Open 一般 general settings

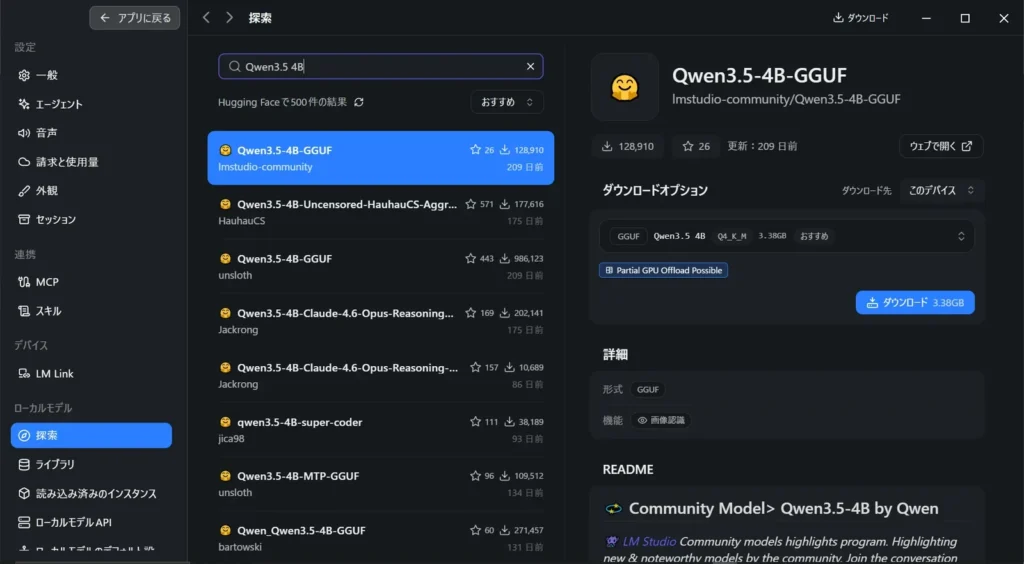(91, 75)
